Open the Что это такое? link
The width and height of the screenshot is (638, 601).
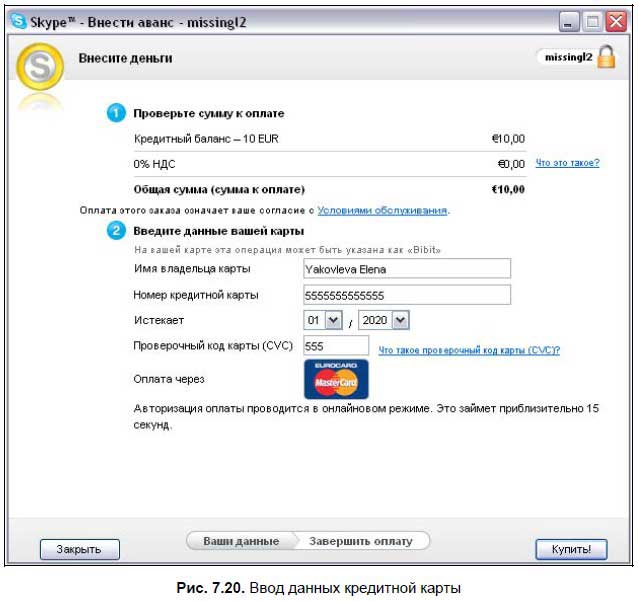point(567,163)
